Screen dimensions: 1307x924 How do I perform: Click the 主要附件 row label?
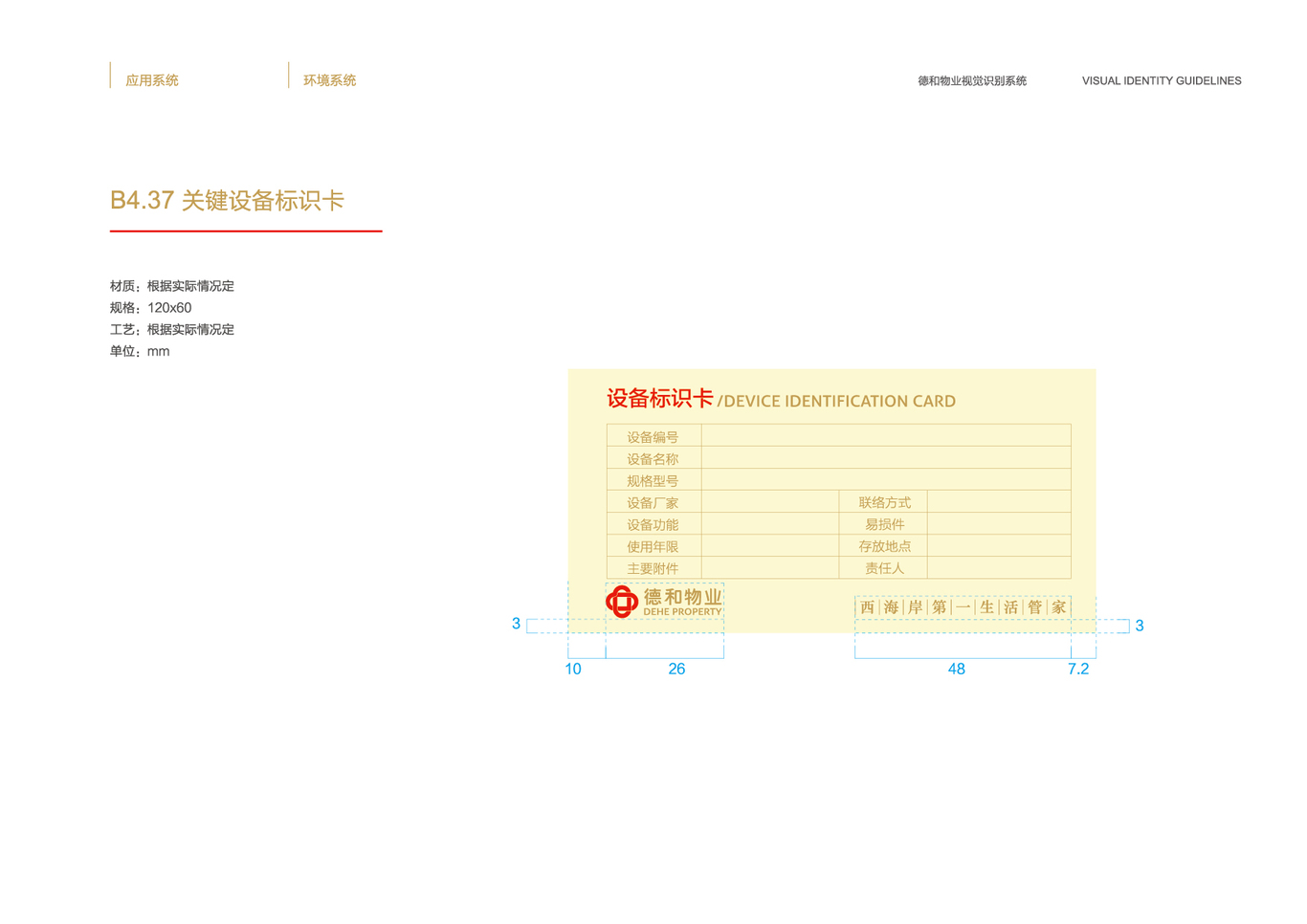[653, 568]
